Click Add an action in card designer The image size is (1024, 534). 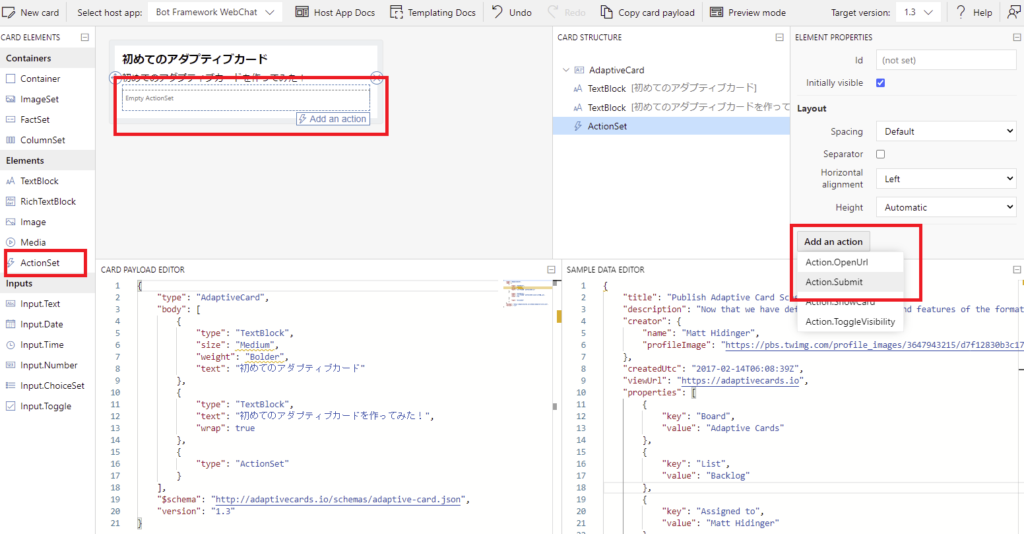click(x=333, y=119)
